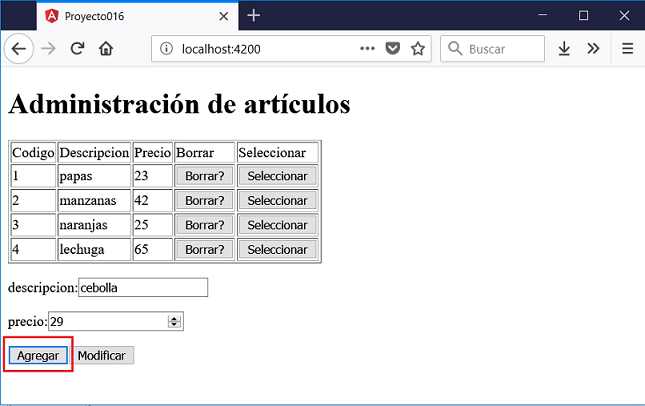Expand more tools overflow chevron

(x=593, y=49)
